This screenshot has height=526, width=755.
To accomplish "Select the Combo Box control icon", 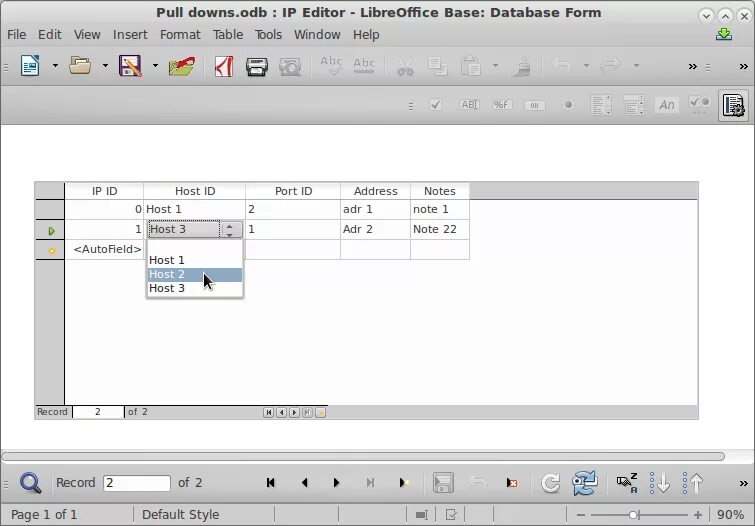I will pyautogui.click(x=634, y=105).
